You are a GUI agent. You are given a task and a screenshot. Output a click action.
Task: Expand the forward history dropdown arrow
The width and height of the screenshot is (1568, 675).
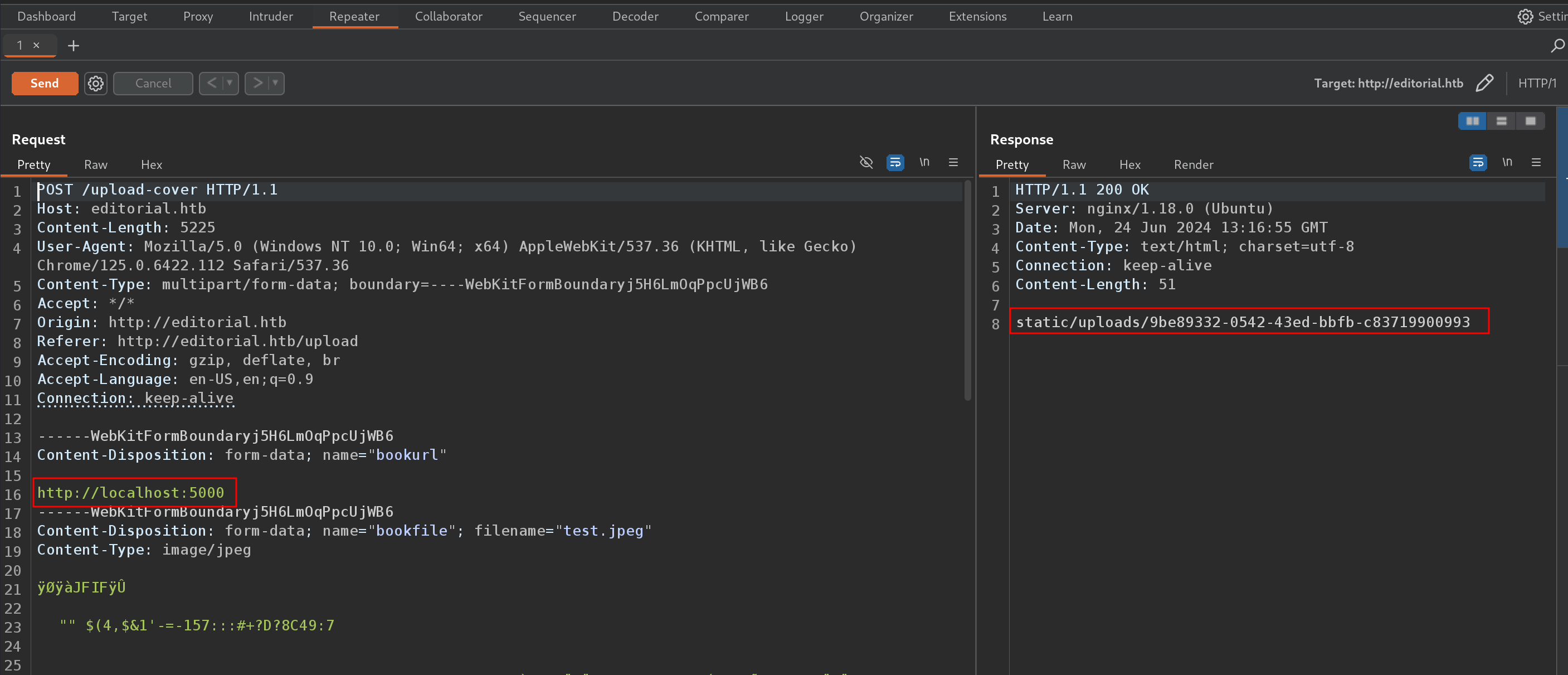pos(275,84)
